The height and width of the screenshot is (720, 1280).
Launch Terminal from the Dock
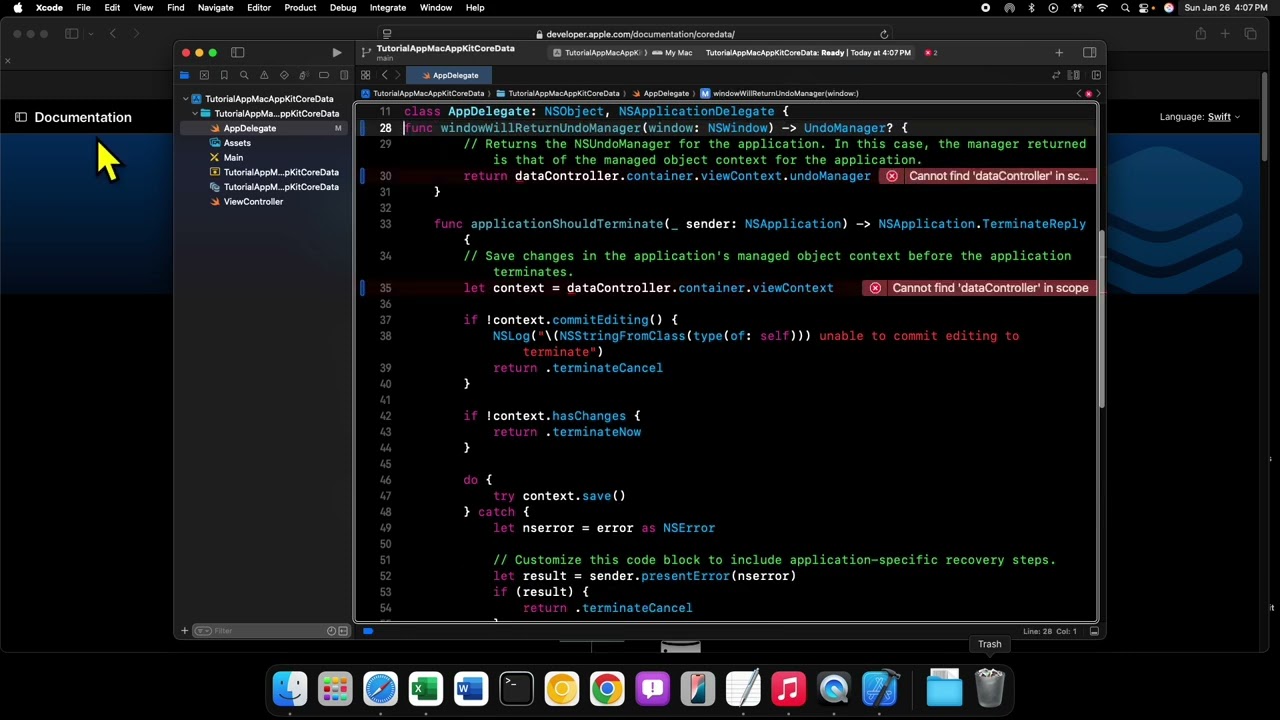(516, 689)
